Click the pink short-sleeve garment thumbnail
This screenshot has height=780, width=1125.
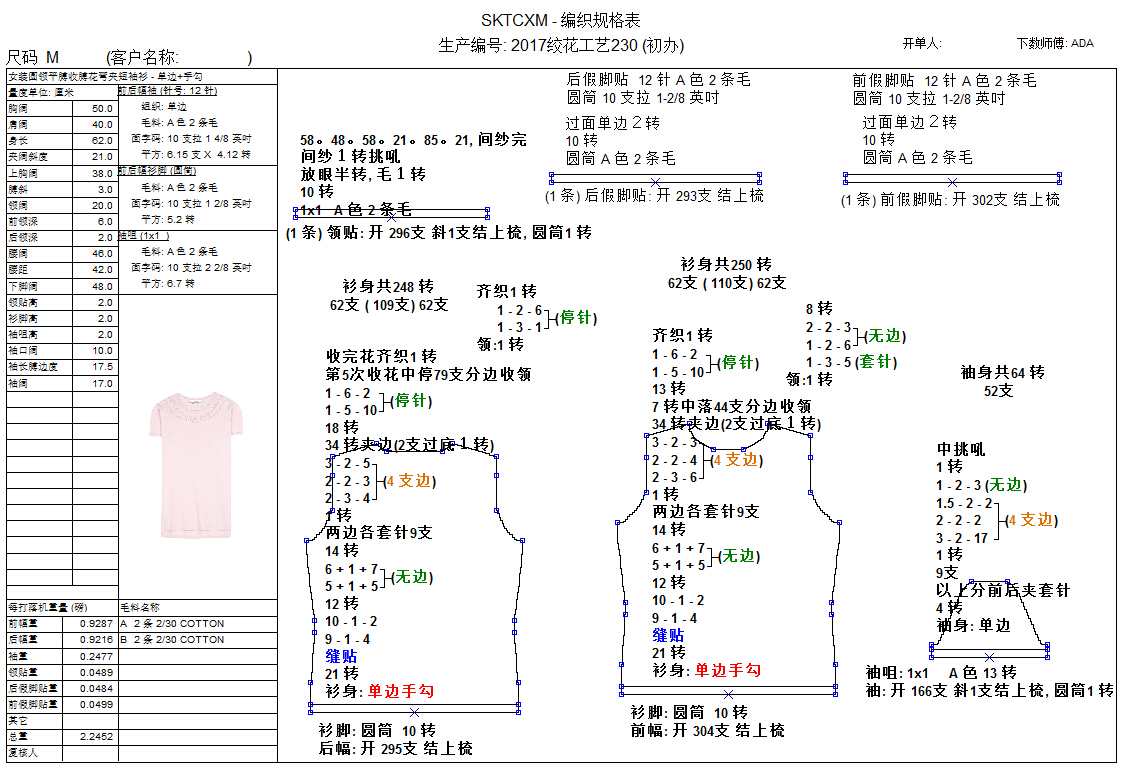196,465
